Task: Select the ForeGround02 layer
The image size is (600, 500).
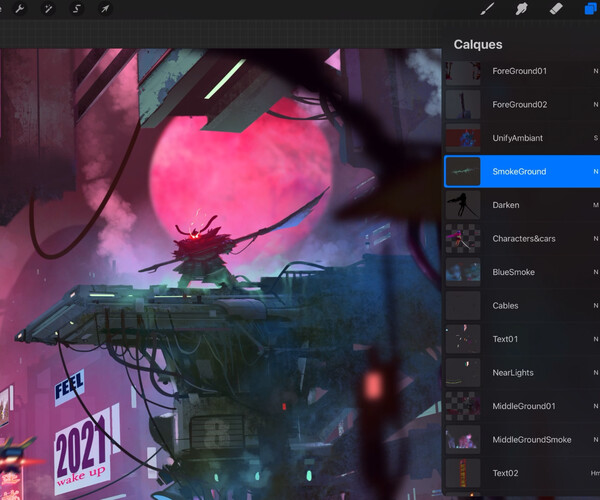Action: pos(522,104)
